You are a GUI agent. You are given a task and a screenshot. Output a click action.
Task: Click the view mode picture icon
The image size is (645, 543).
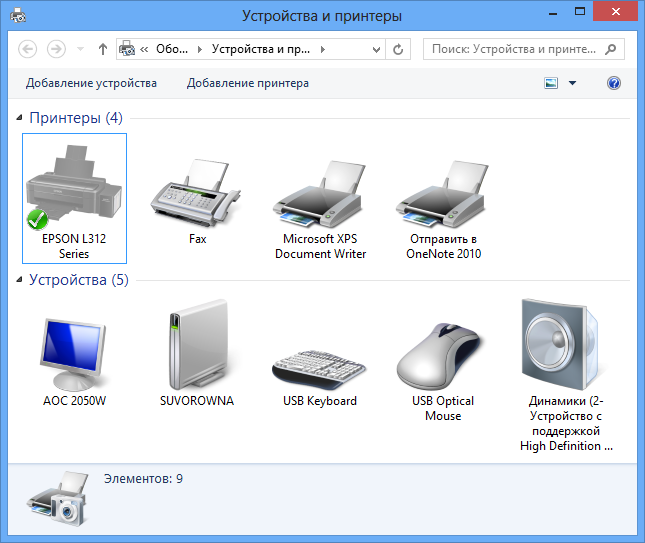click(551, 83)
